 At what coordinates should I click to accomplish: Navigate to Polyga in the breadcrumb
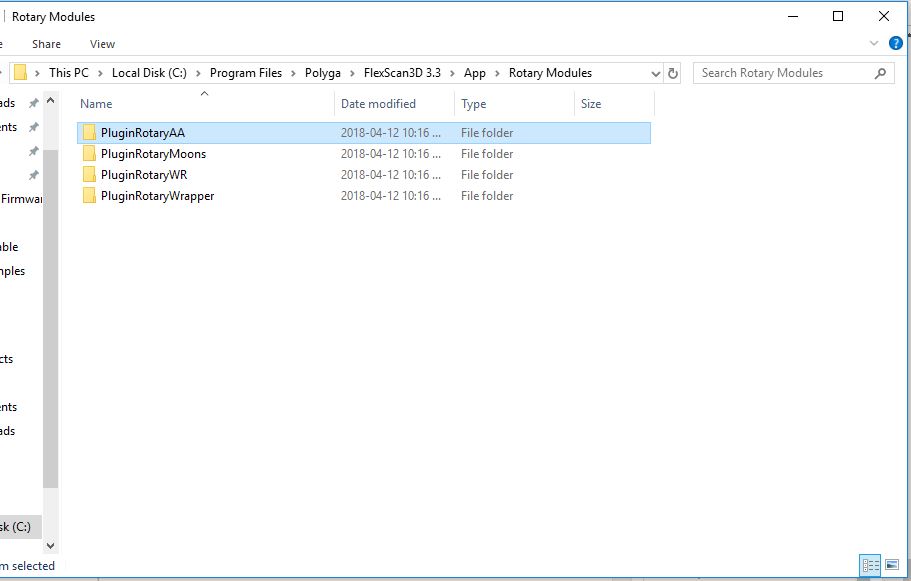[325, 73]
